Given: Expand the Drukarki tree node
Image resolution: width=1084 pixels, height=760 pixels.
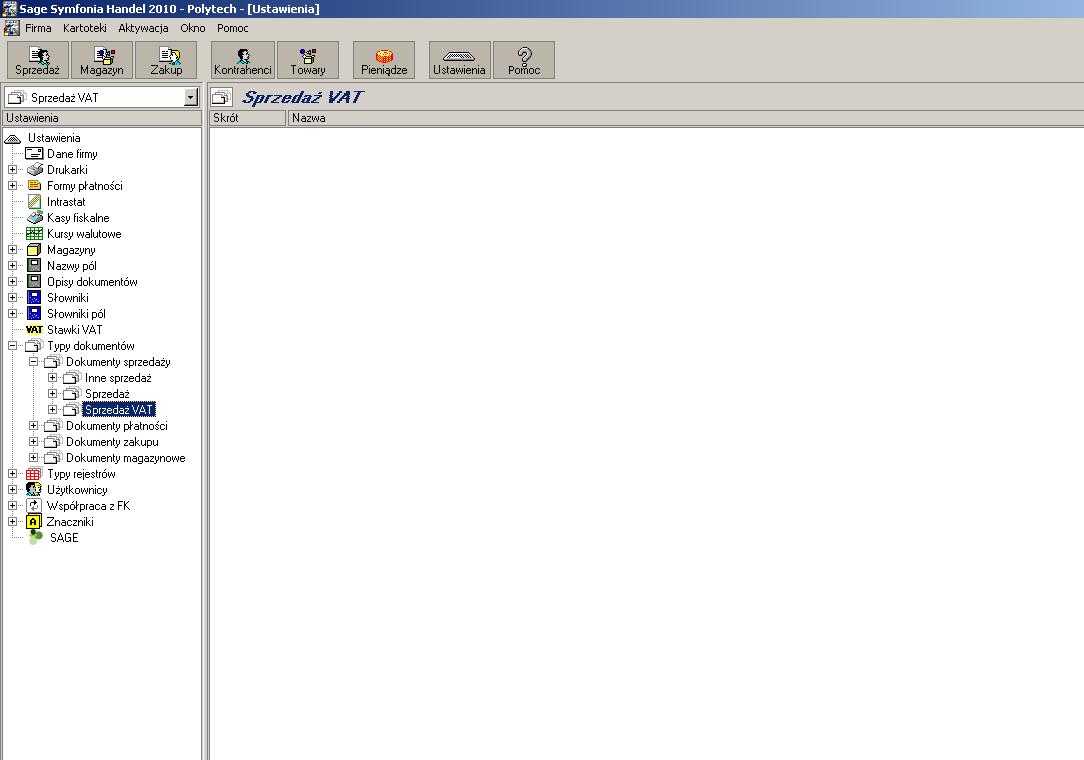Looking at the screenshot, I should point(12,169).
